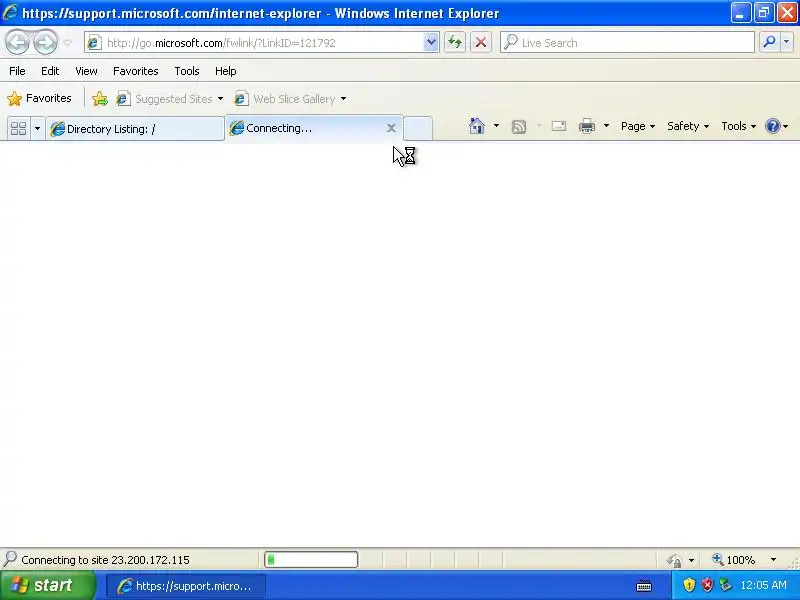The image size is (800, 600).
Task: Open the Safety command menu
Action: click(688, 126)
